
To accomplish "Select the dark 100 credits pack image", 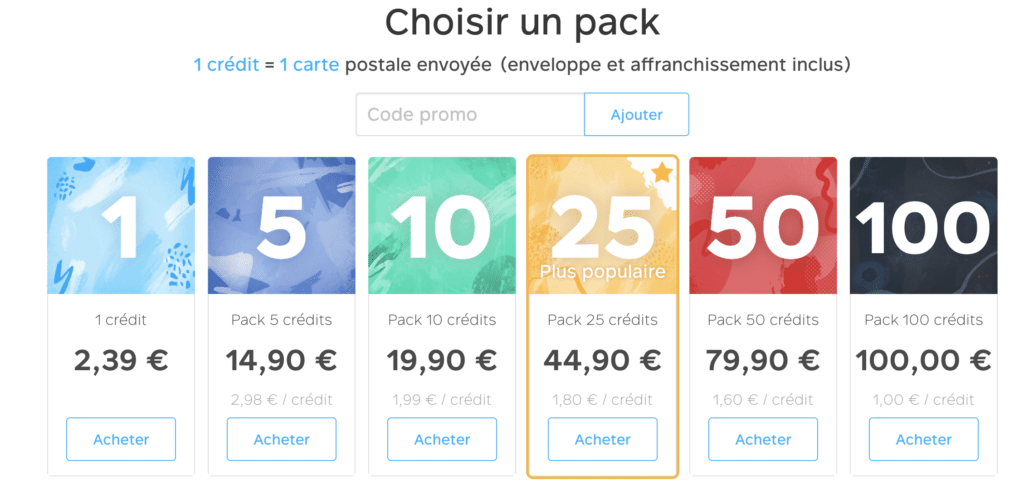I will pos(923,225).
